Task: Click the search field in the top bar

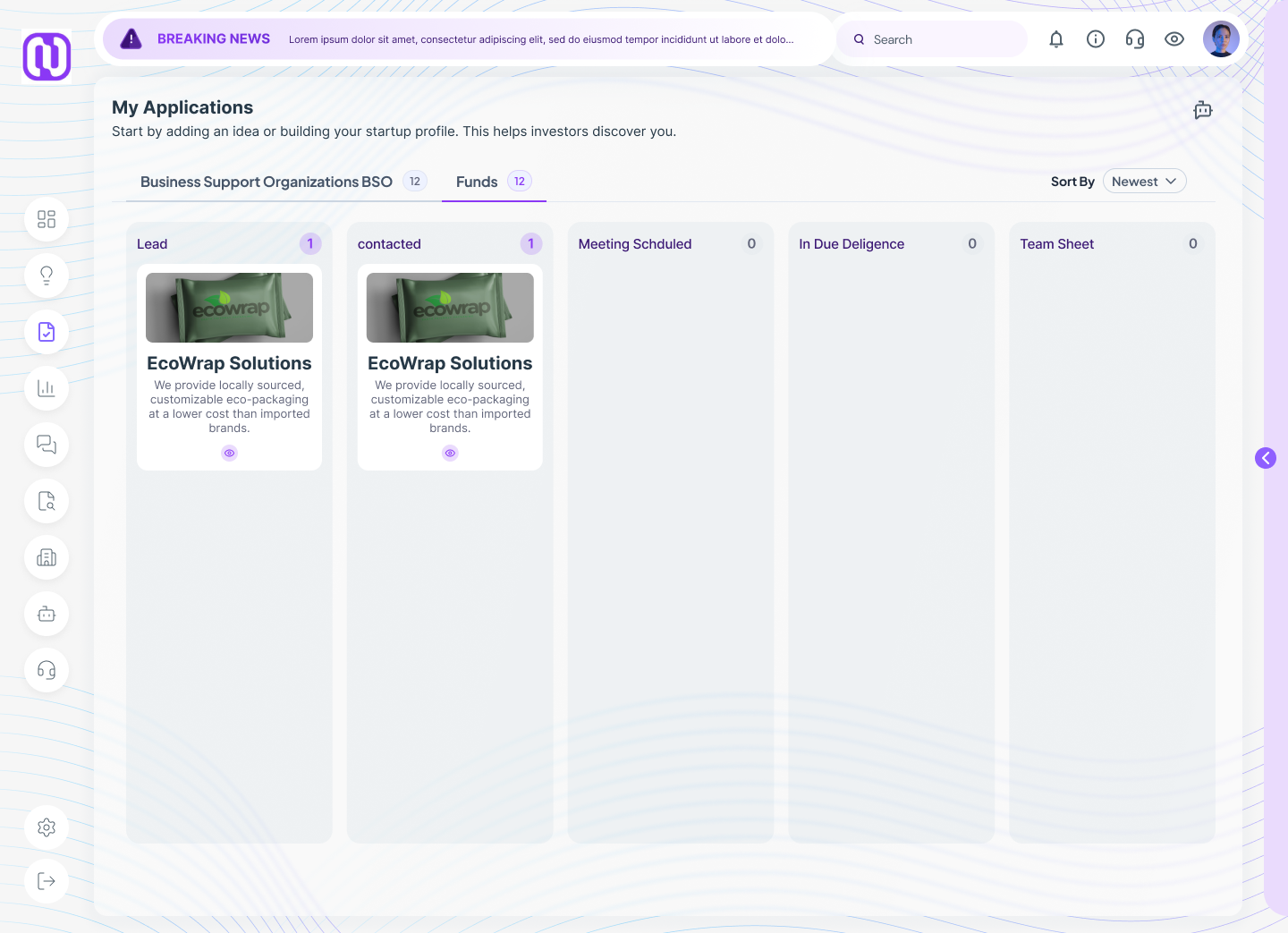Action: pos(930,38)
